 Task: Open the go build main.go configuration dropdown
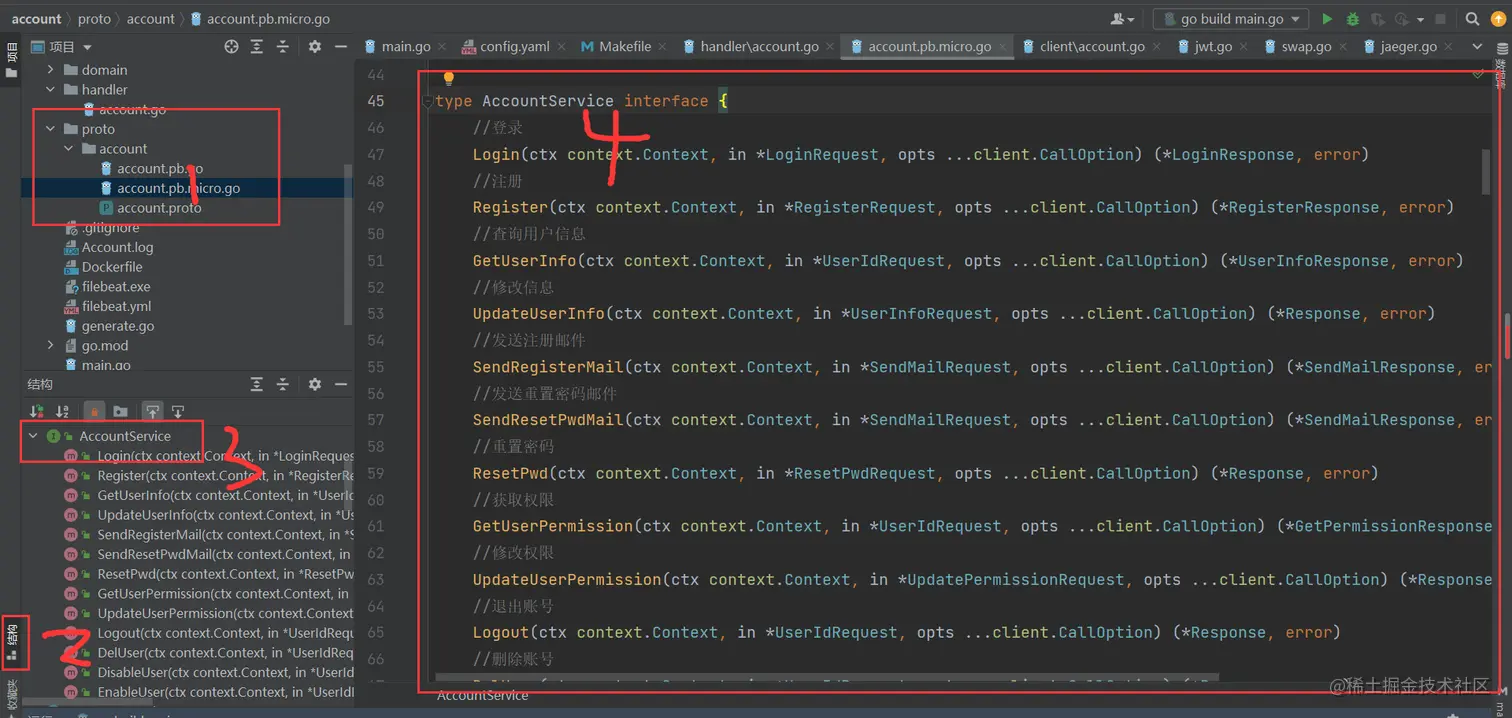1230,19
